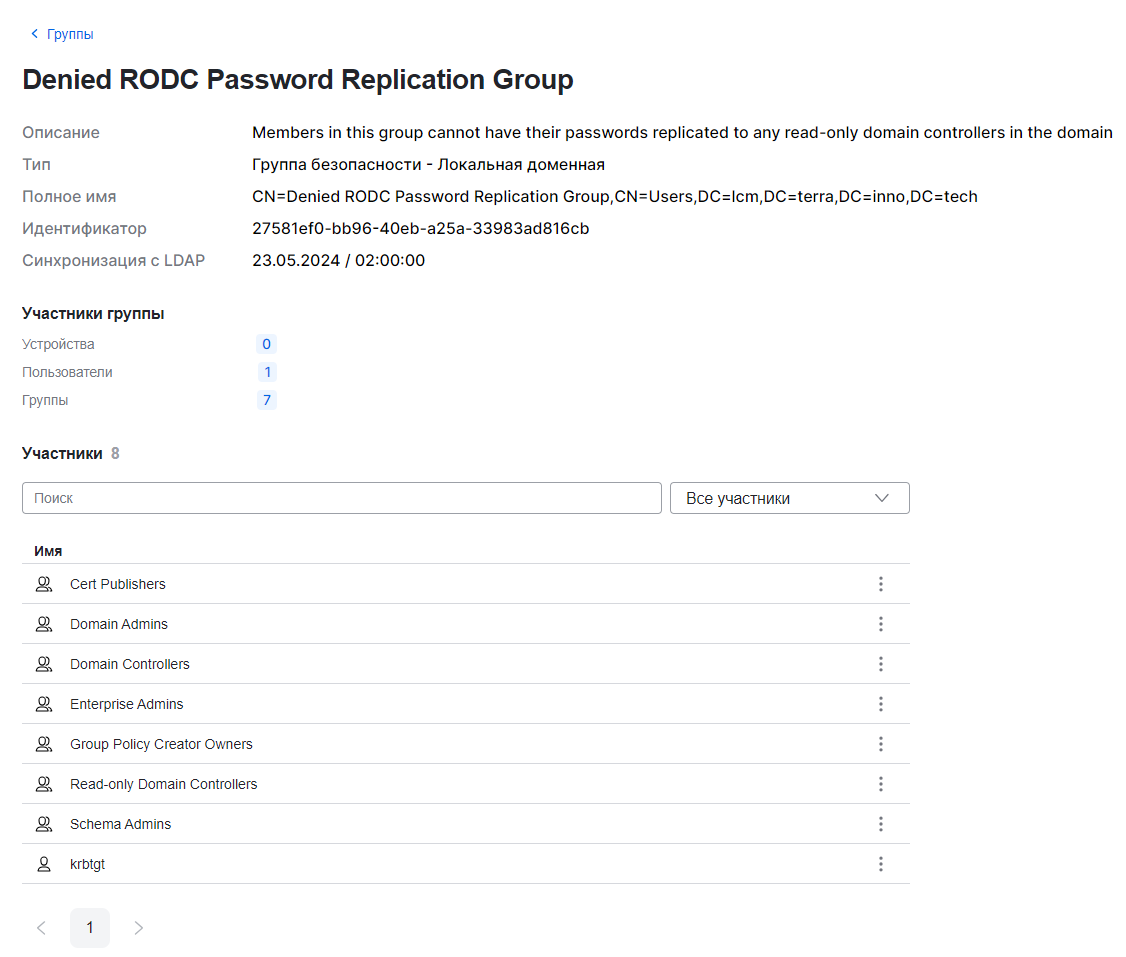
Task: Open actions menu for Domain Admins row
Action: point(880,624)
